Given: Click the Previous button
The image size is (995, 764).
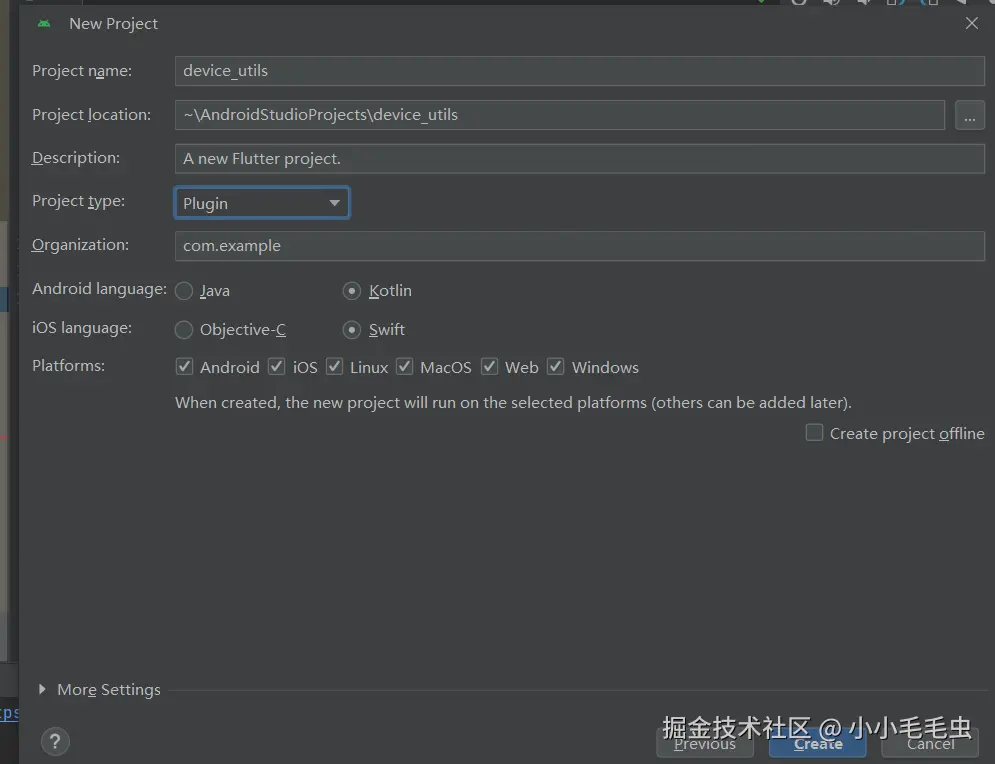Looking at the screenshot, I should [705, 744].
